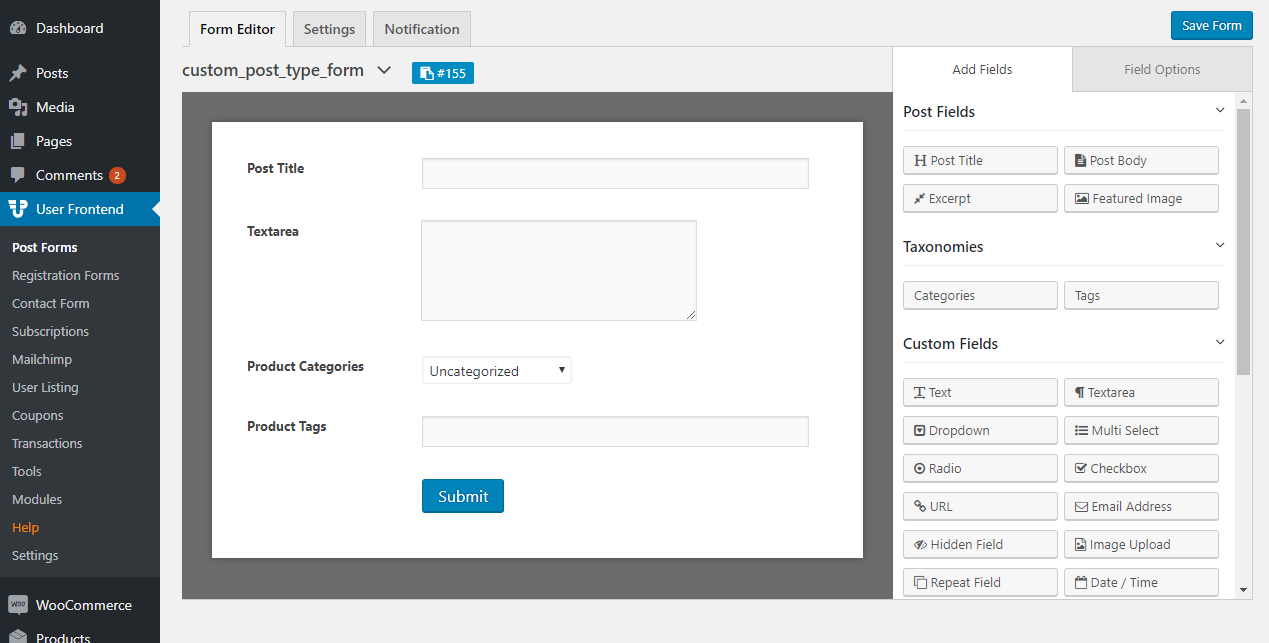Open the custom_post_type_form name dropdown
This screenshot has width=1269, height=643.
384,71
